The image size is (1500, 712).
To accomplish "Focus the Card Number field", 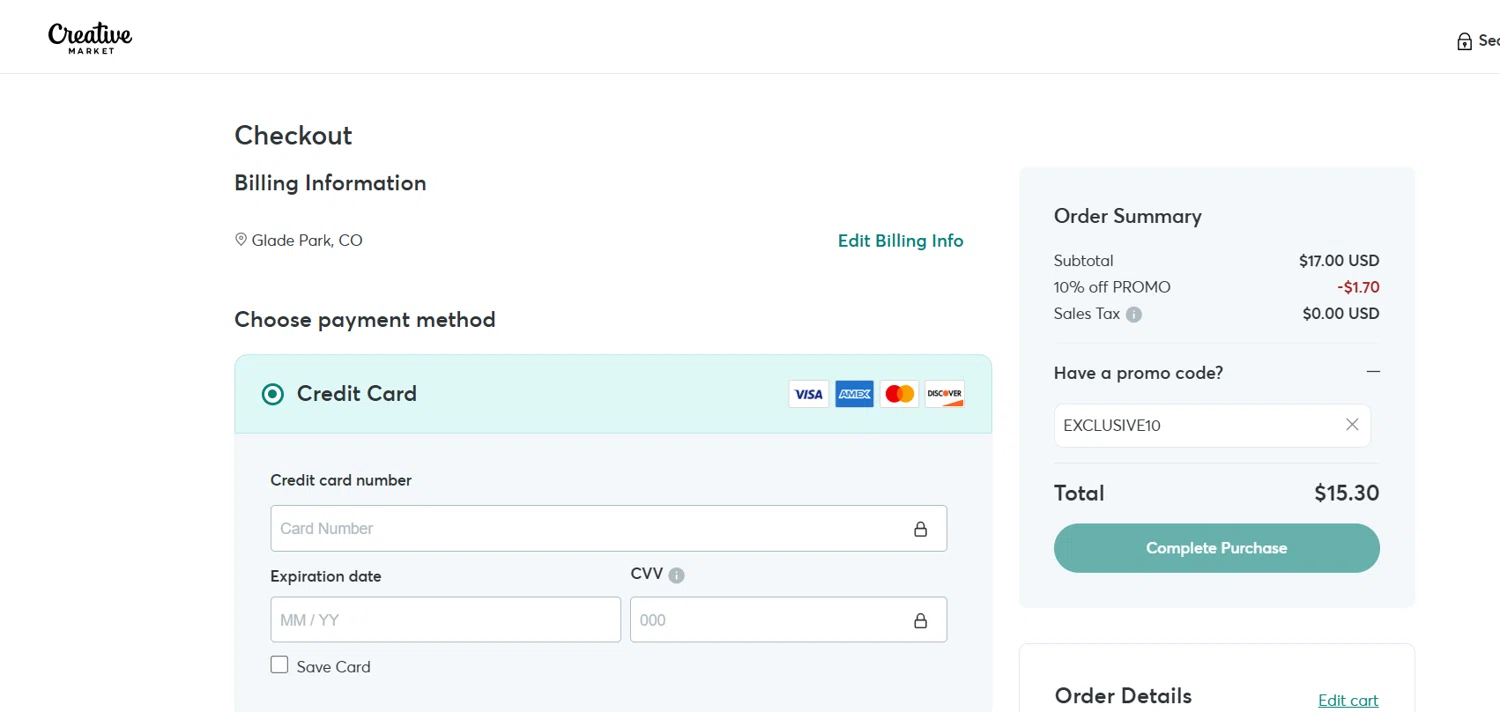I will [590, 528].
